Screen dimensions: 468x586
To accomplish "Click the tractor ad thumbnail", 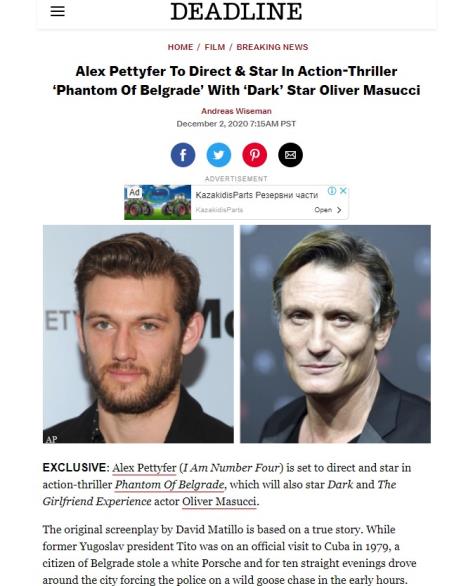I will pos(157,202).
